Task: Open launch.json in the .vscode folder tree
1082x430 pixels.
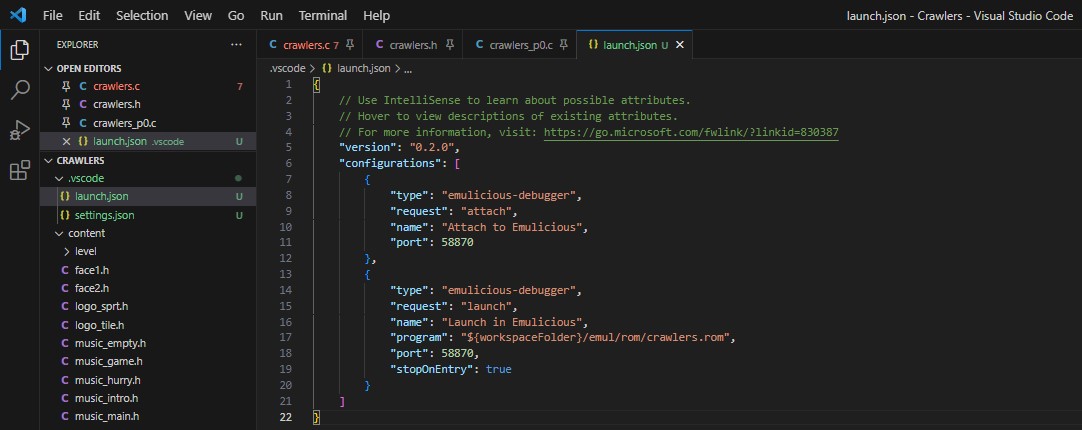Action: click(x=148, y=196)
